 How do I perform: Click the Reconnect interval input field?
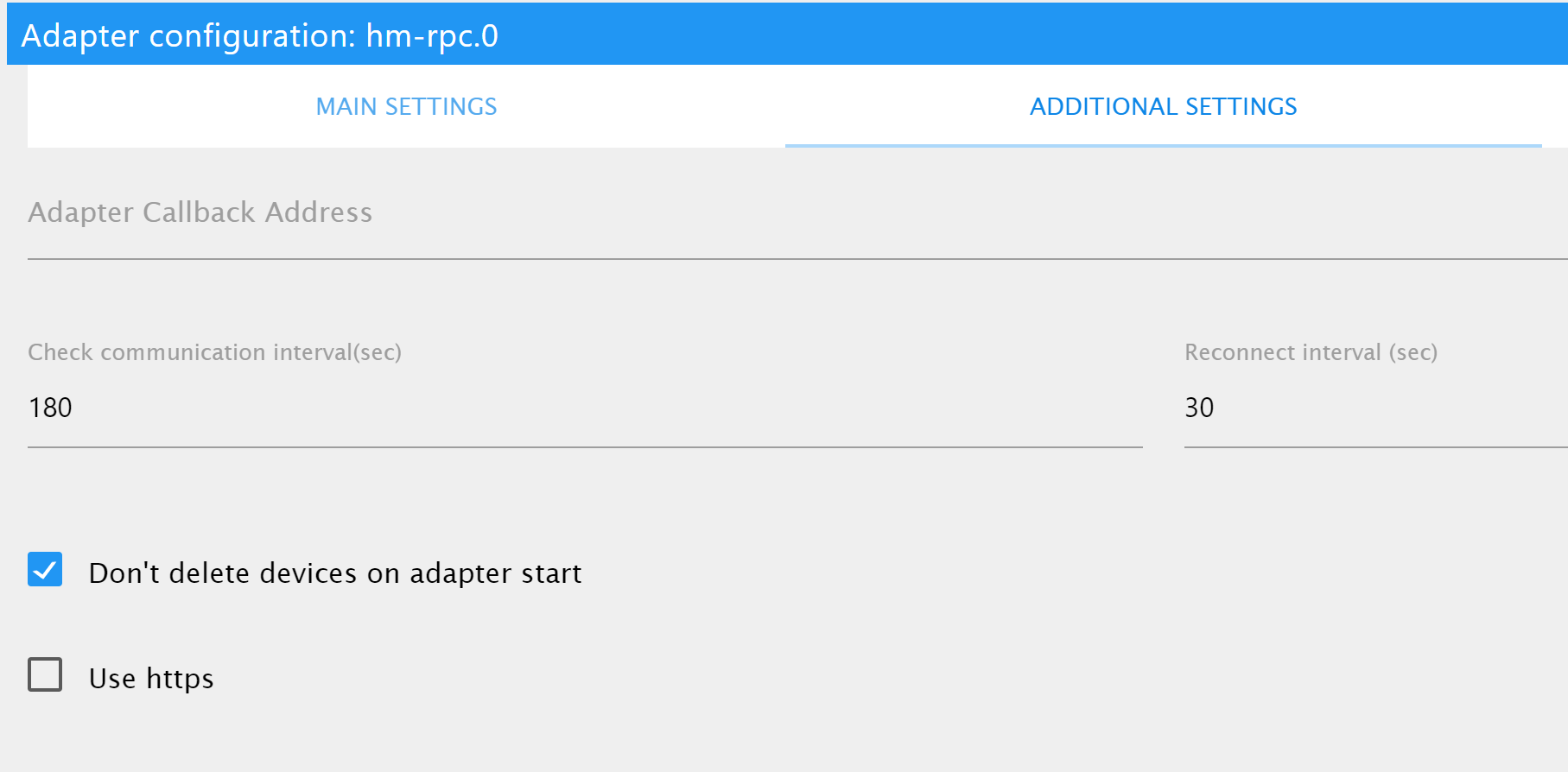[1374, 408]
